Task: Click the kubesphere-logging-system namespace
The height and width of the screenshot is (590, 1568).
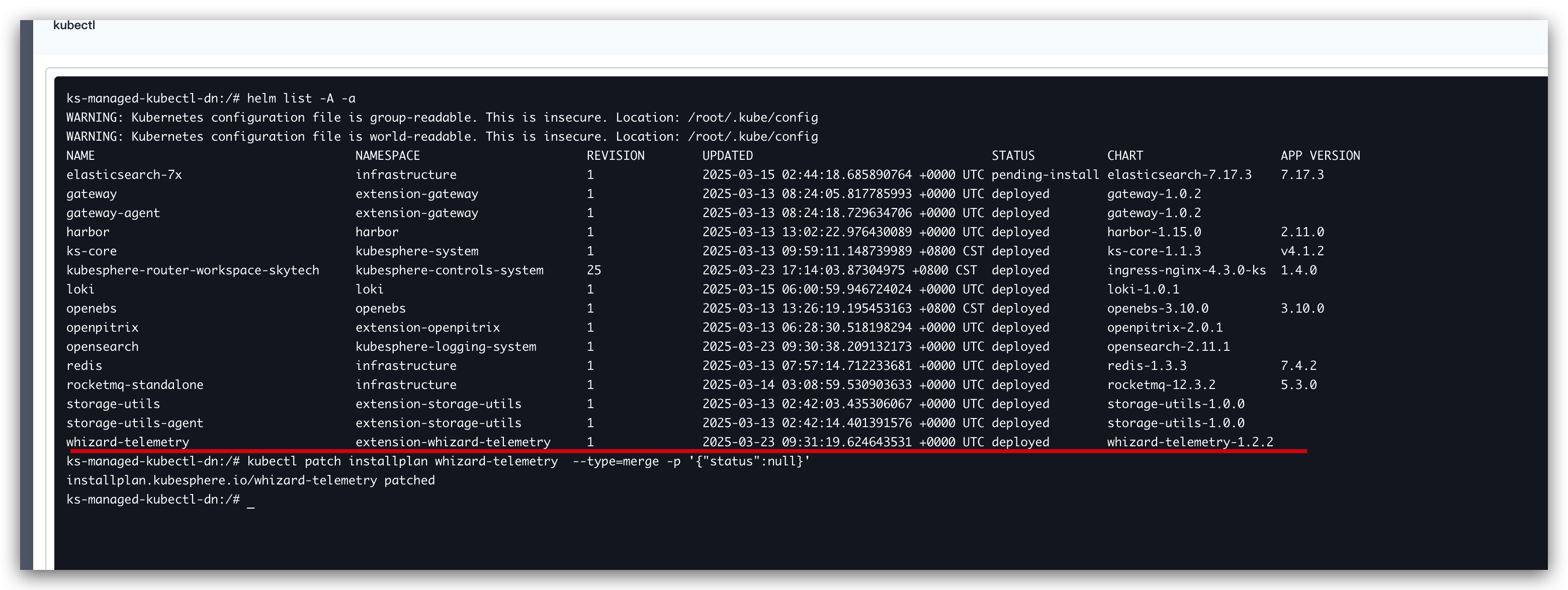Action: (446, 347)
